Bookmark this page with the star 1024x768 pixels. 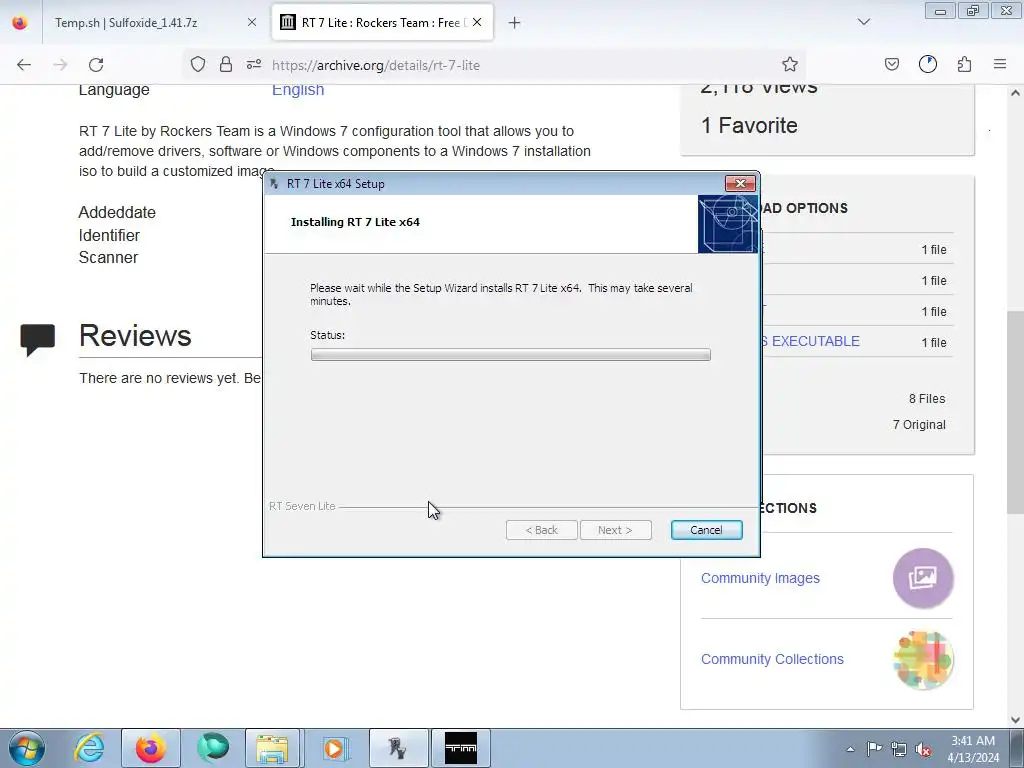click(790, 64)
